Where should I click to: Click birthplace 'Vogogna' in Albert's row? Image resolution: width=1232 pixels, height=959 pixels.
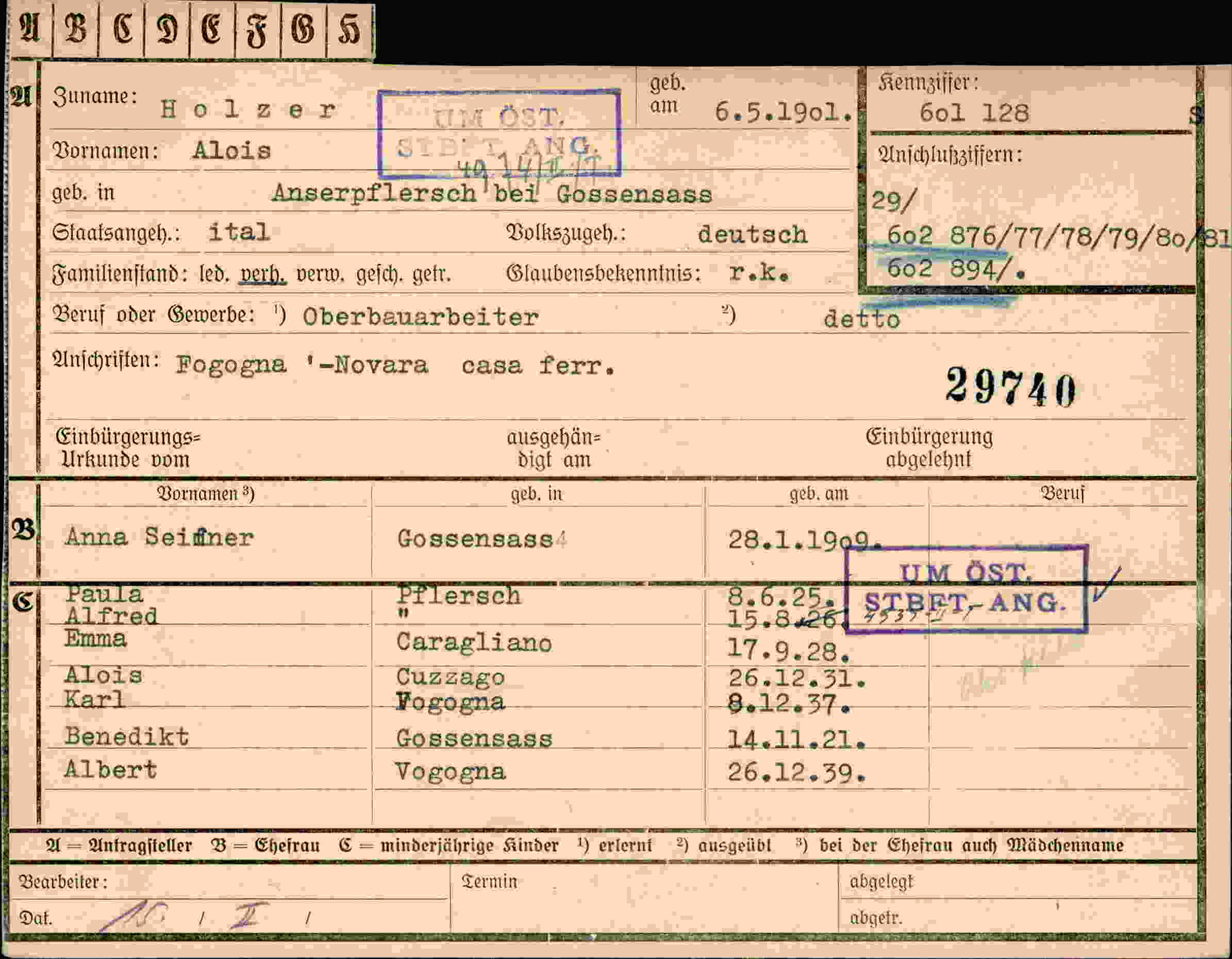tap(450, 772)
